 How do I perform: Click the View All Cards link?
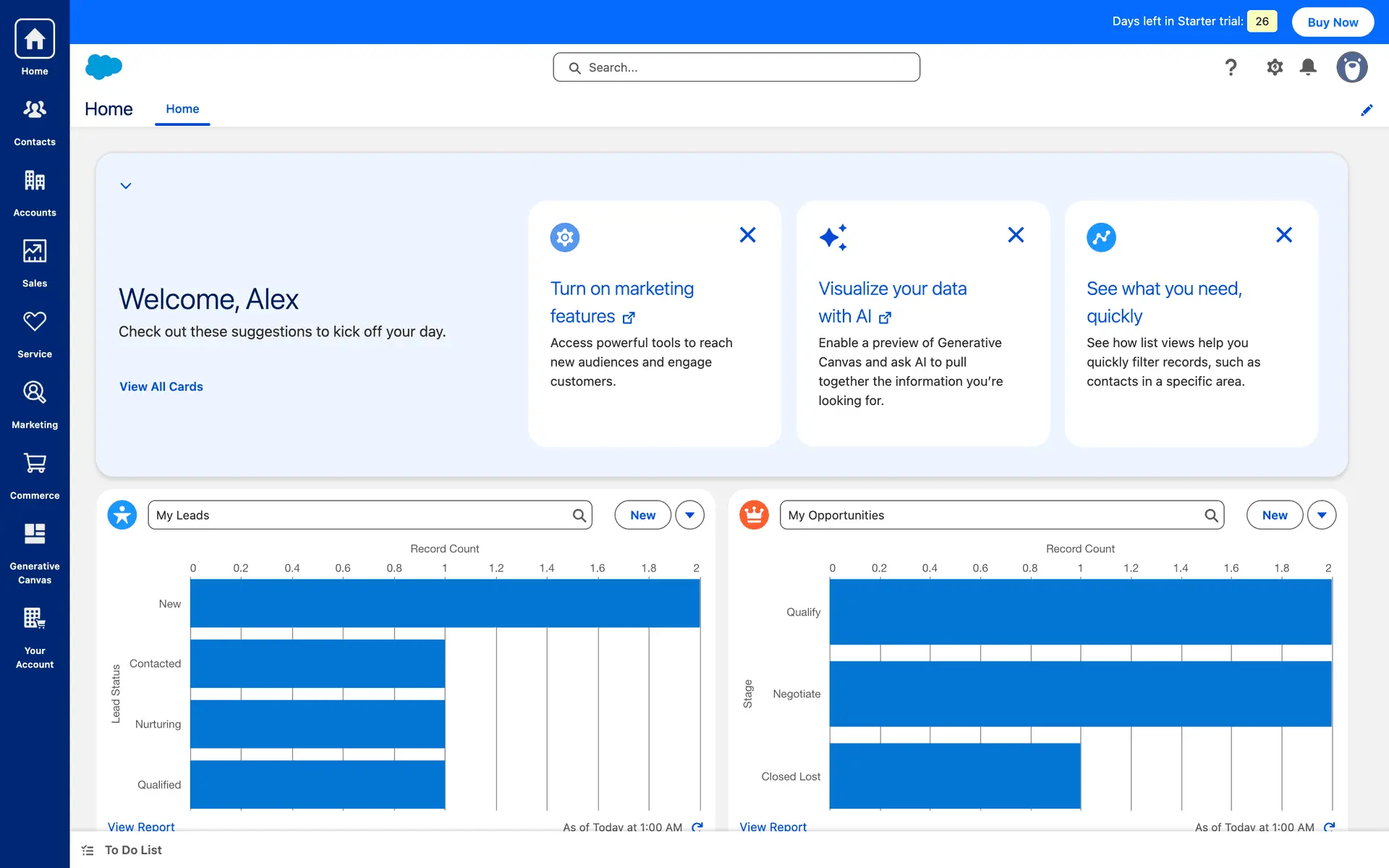pos(161,387)
